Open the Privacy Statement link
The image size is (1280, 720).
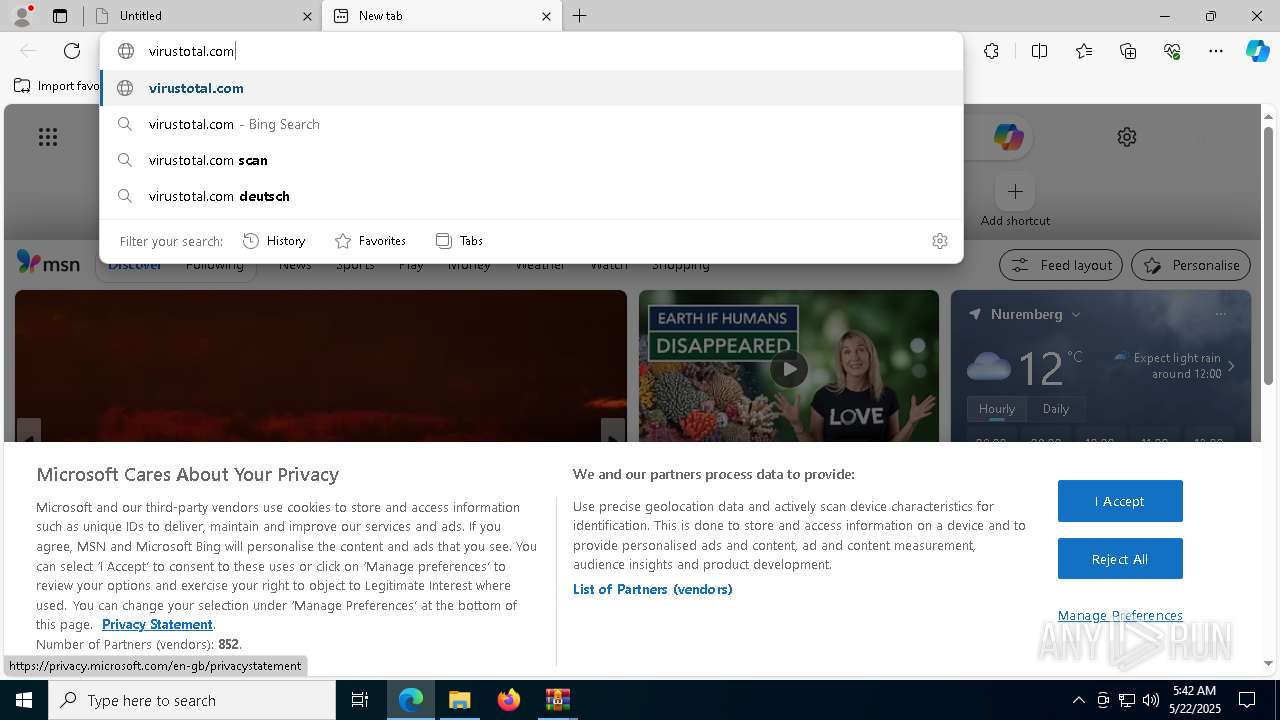(157, 624)
